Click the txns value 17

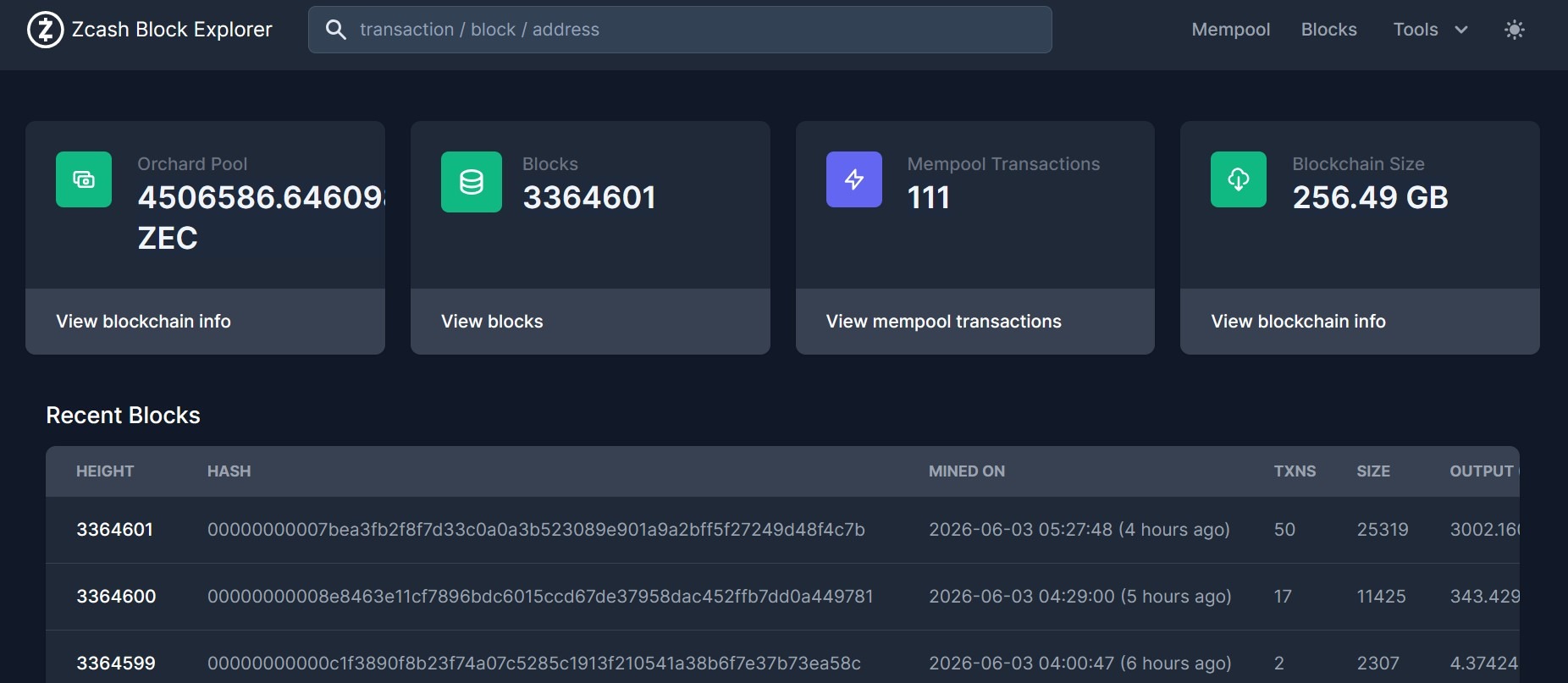pos(1283,597)
